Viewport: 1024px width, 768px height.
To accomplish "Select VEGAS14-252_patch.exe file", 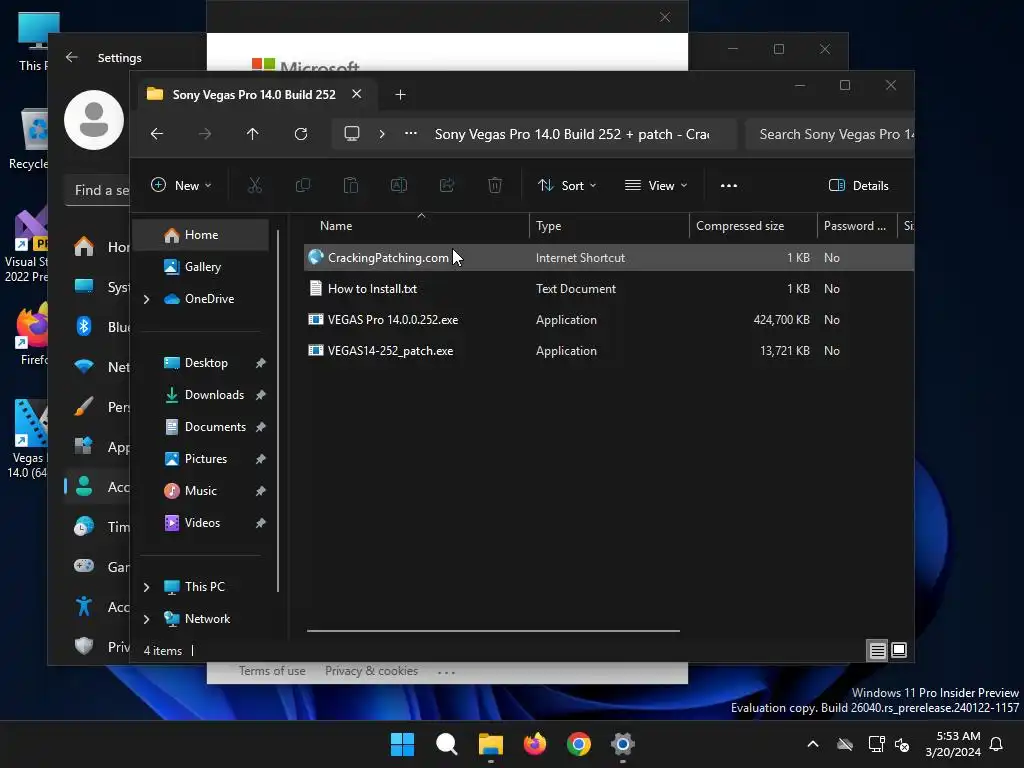I will (x=609, y=351).
